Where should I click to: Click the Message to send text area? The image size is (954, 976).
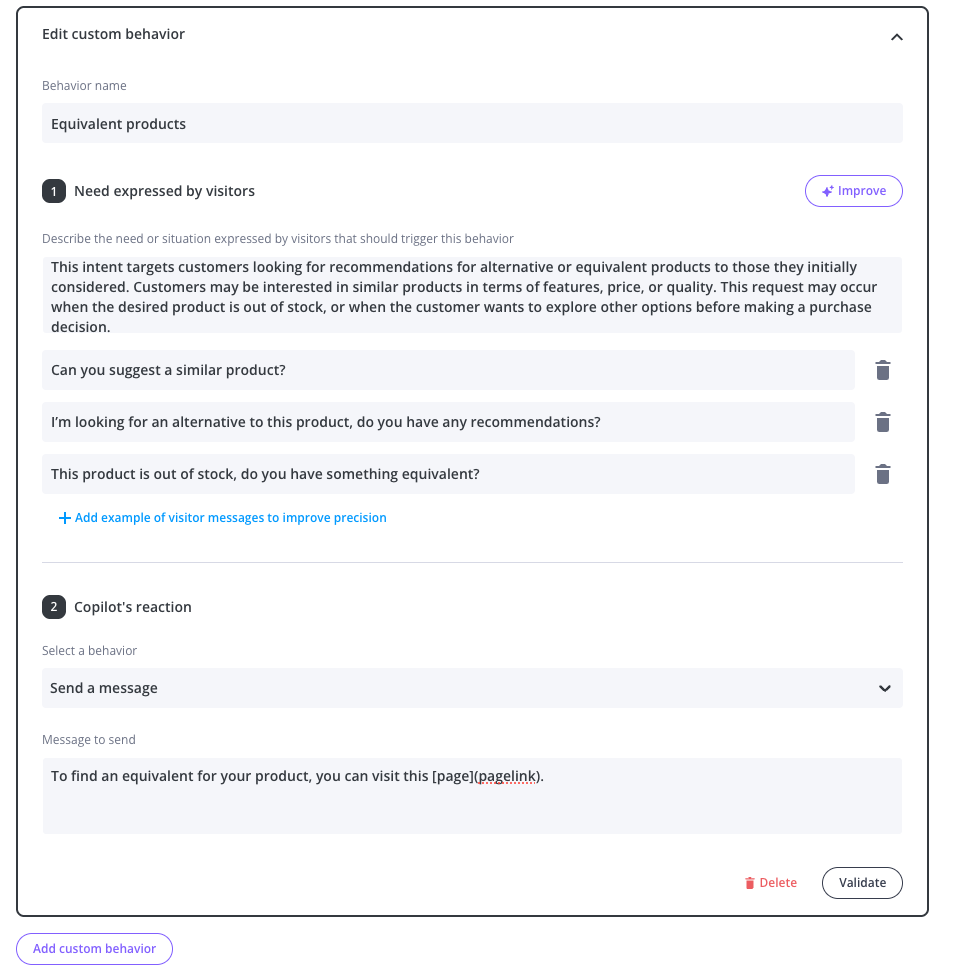click(x=472, y=796)
